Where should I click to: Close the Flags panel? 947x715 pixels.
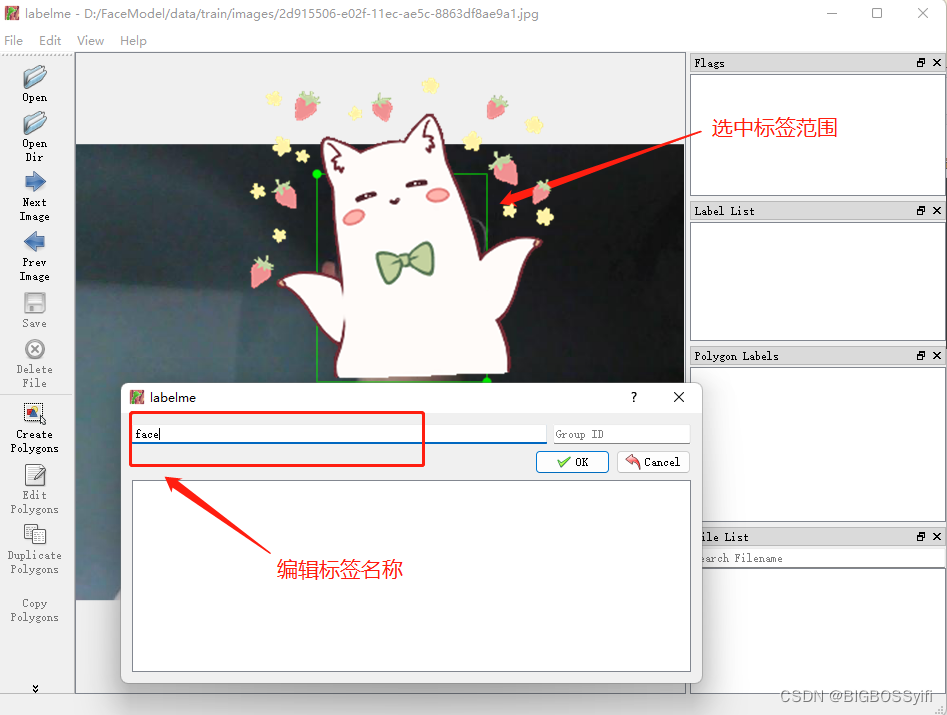[937, 63]
